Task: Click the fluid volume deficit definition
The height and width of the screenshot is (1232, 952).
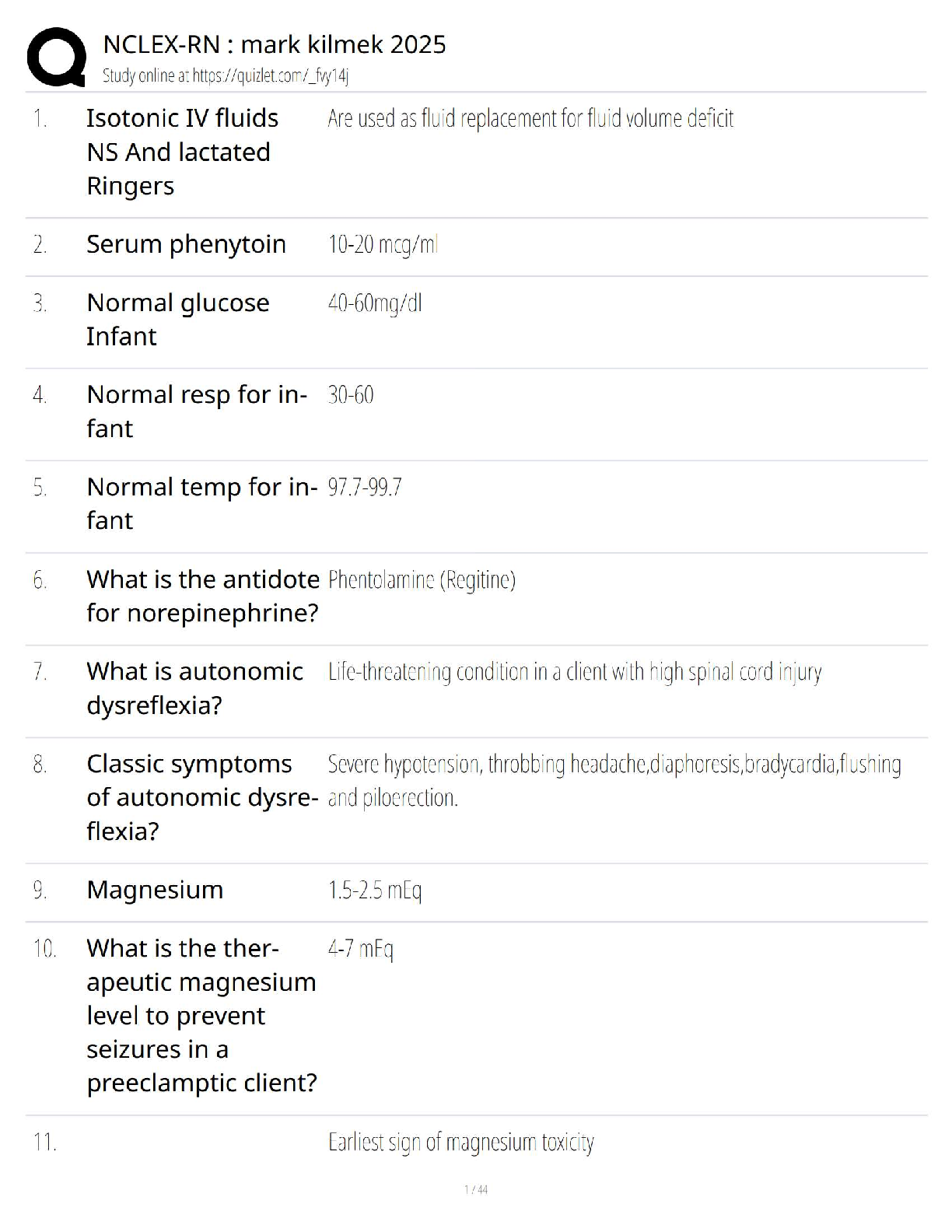Action: 530,118
